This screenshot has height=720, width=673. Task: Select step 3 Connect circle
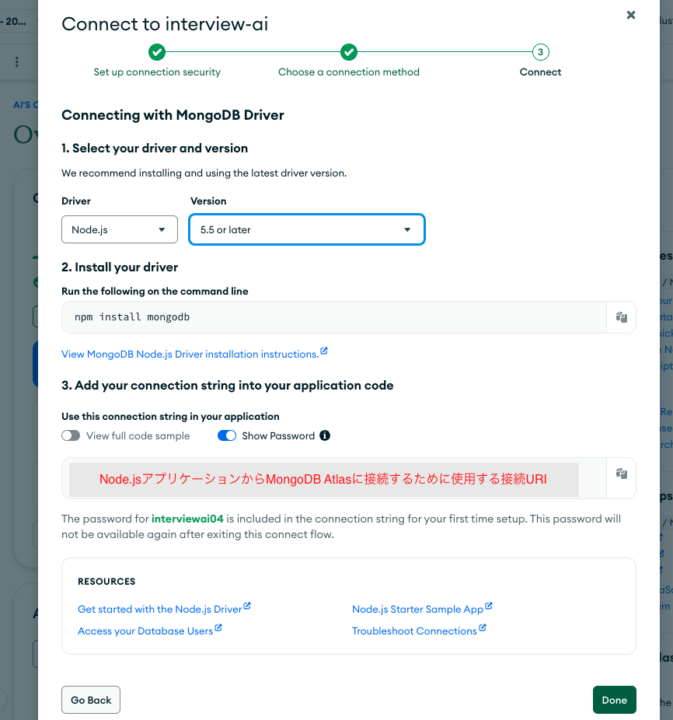pos(540,52)
